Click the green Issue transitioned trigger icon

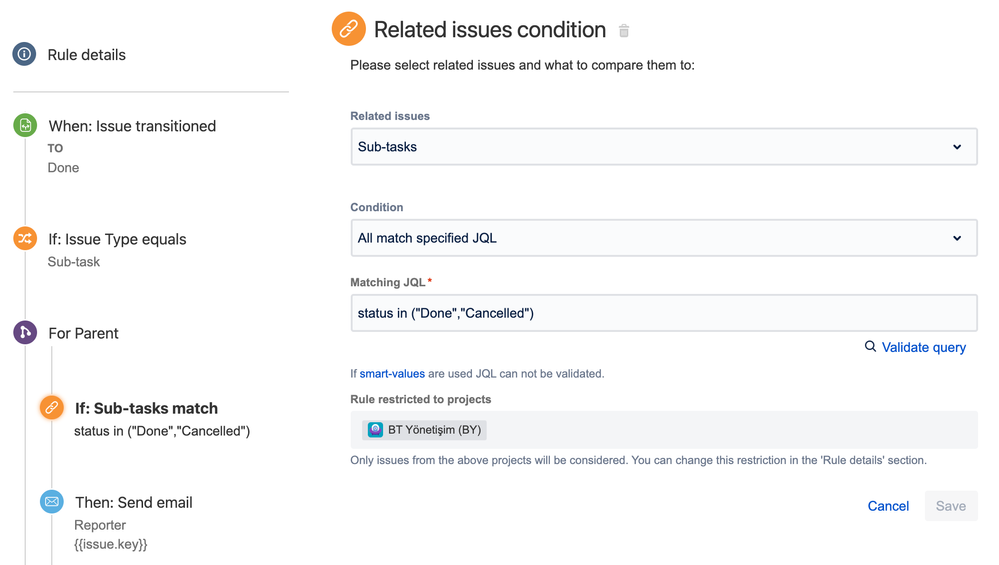coord(25,126)
